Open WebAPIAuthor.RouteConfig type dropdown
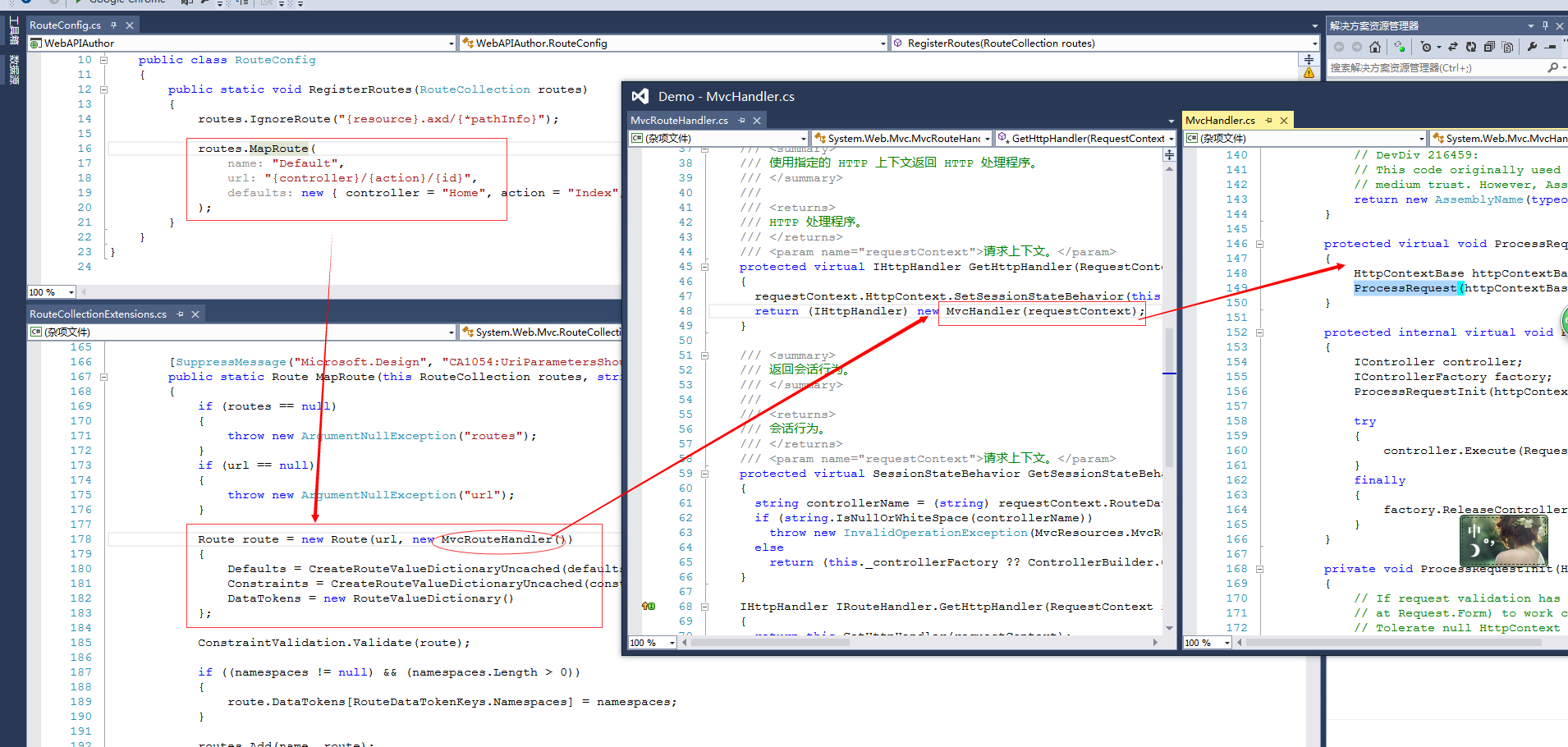1568x747 pixels. pos(883,44)
